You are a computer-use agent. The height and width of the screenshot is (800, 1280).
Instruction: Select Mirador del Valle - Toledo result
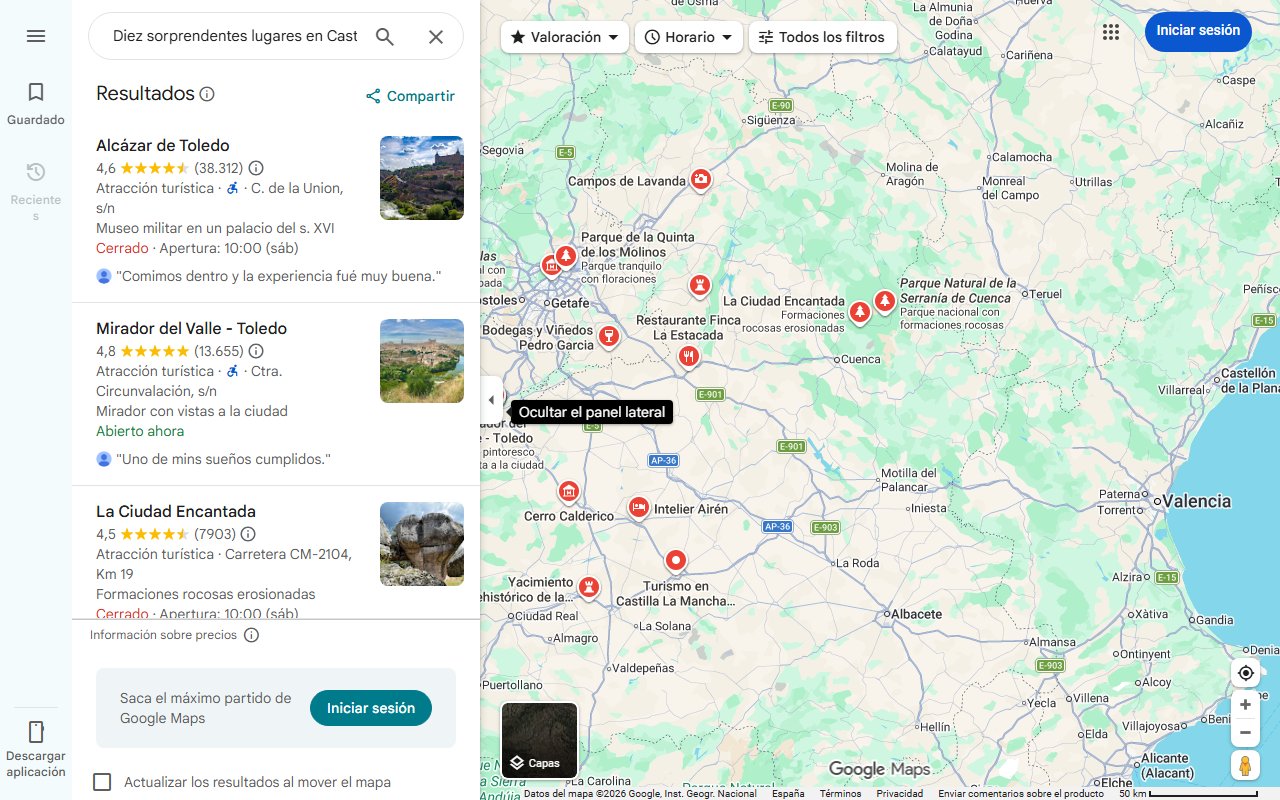click(x=191, y=329)
